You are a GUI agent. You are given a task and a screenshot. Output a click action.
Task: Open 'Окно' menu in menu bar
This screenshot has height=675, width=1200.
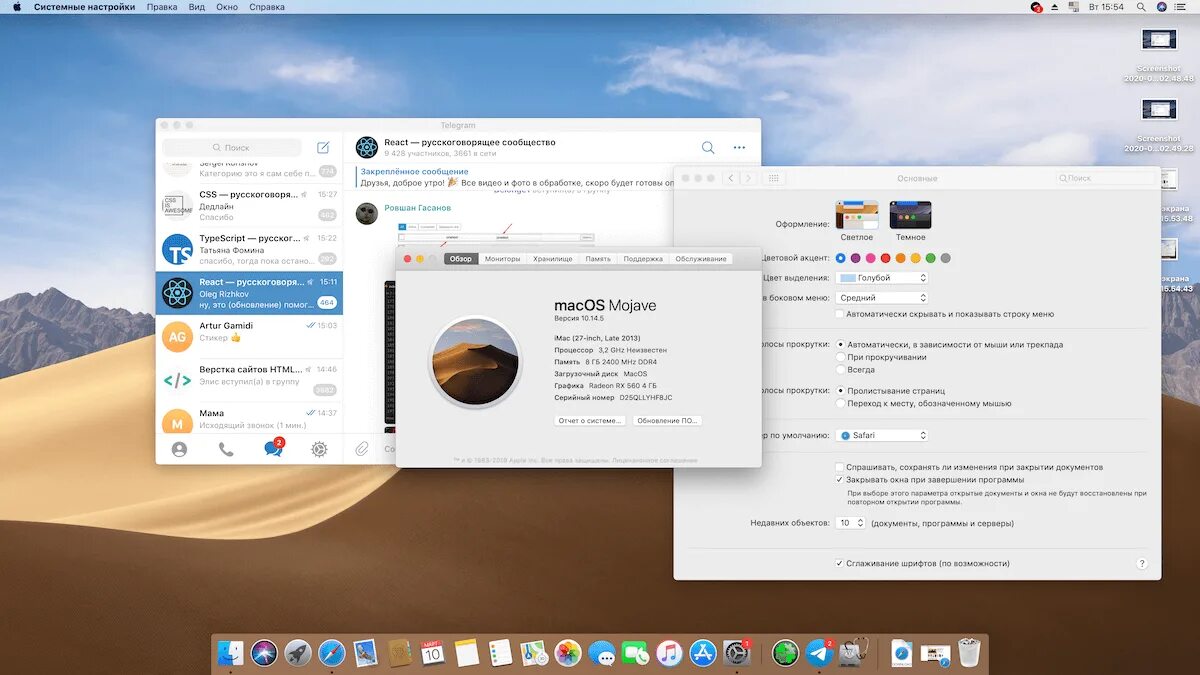tap(227, 7)
